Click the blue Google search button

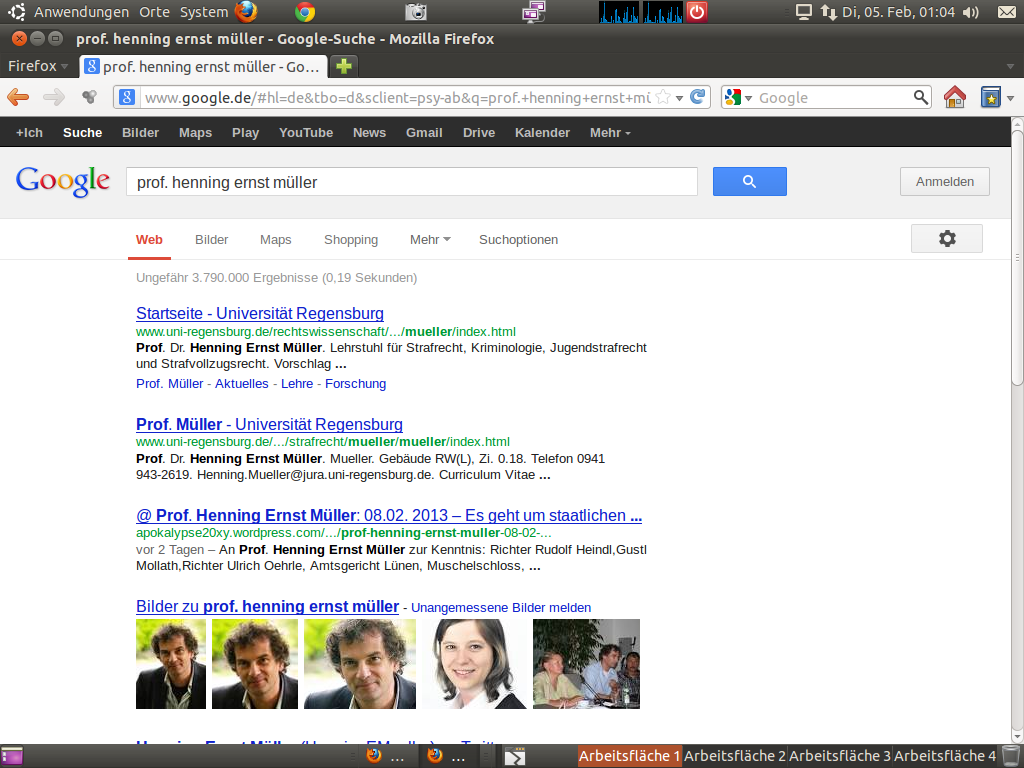(x=750, y=182)
